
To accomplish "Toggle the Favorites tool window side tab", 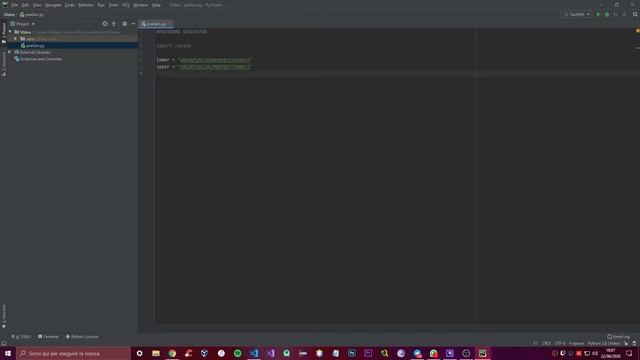I will click(4, 316).
